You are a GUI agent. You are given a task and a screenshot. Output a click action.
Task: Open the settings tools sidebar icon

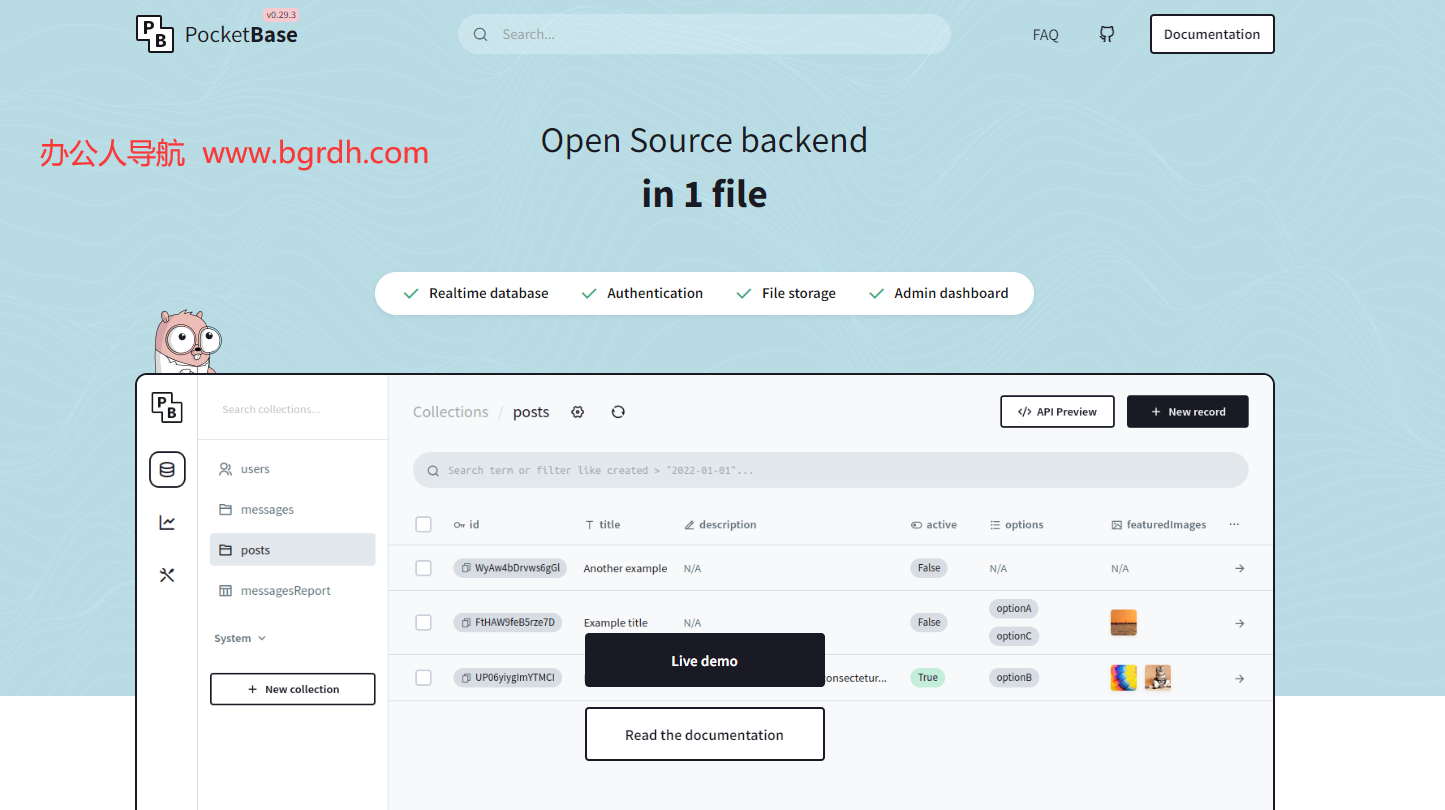pos(167,575)
